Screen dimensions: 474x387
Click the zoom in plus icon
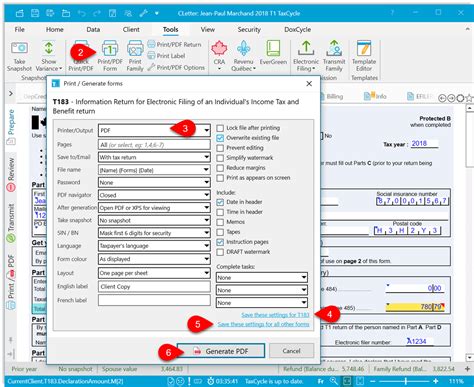tap(436, 381)
